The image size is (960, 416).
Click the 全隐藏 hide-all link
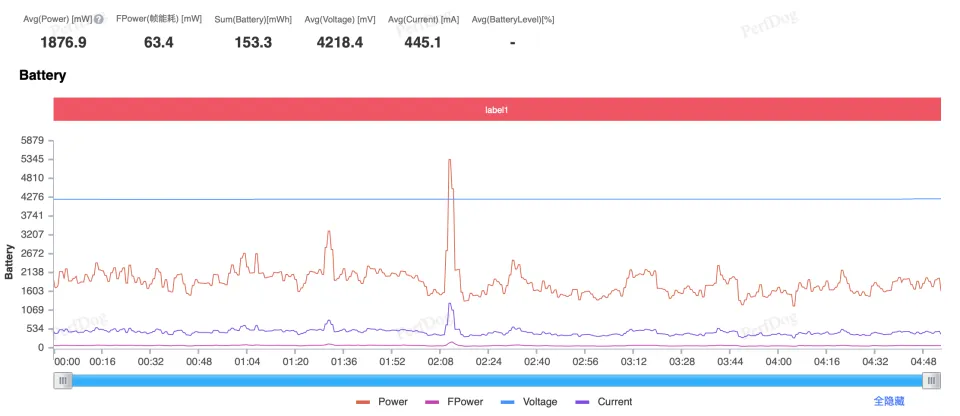coord(889,401)
